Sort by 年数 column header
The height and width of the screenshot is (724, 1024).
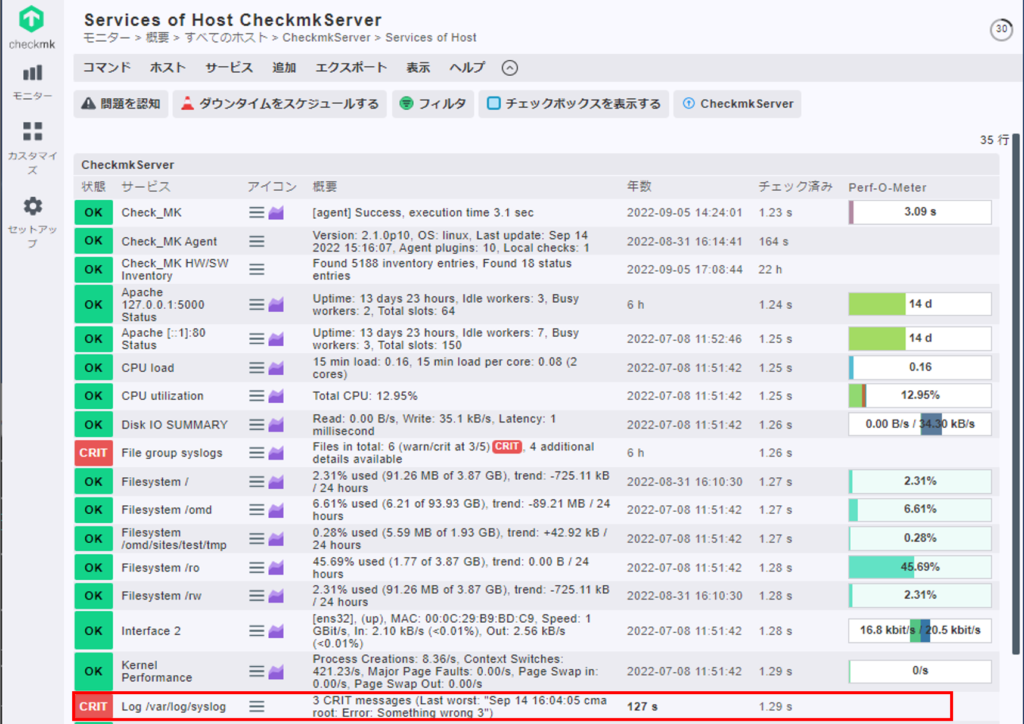[x=639, y=187]
